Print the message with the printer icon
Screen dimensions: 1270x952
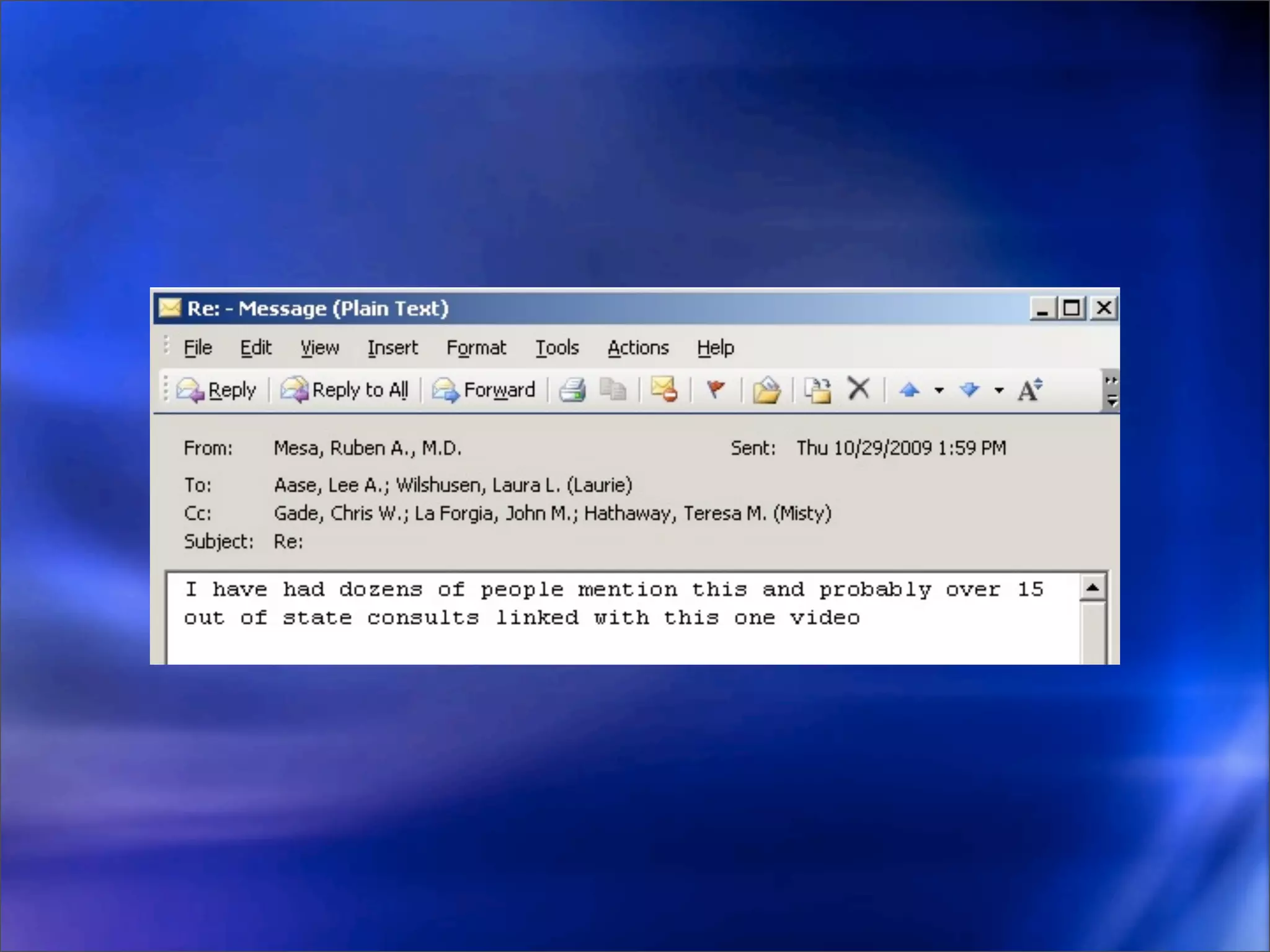click(x=572, y=390)
